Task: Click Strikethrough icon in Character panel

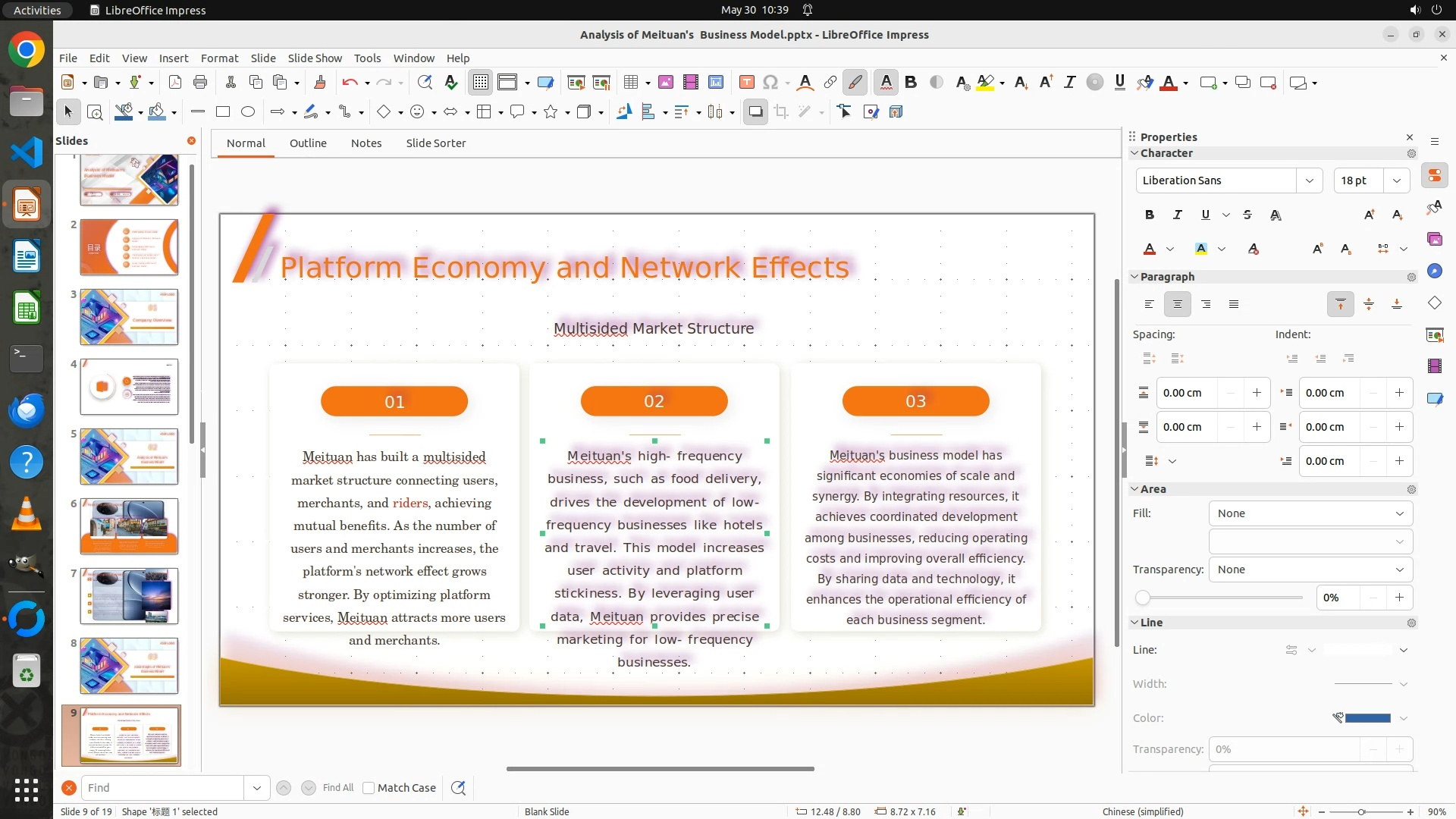Action: (1247, 215)
